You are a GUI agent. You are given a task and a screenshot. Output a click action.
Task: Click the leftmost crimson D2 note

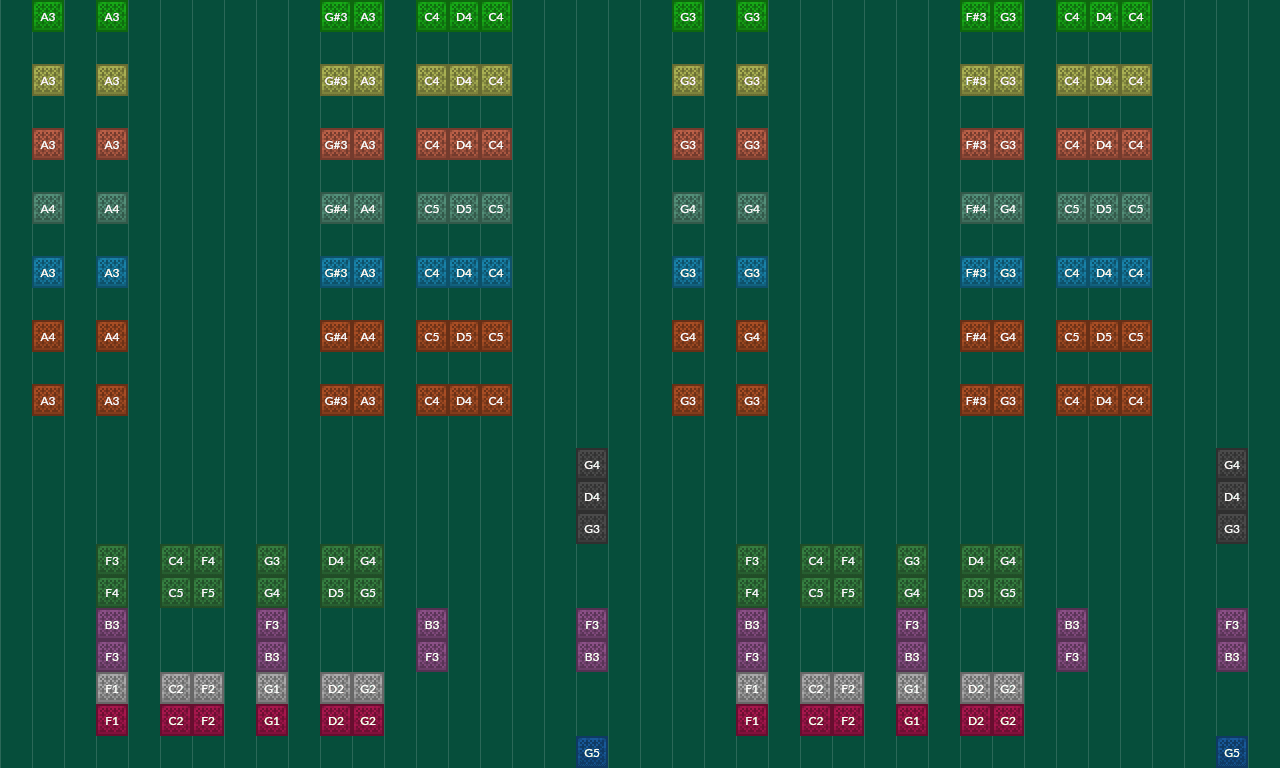[336, 720]
